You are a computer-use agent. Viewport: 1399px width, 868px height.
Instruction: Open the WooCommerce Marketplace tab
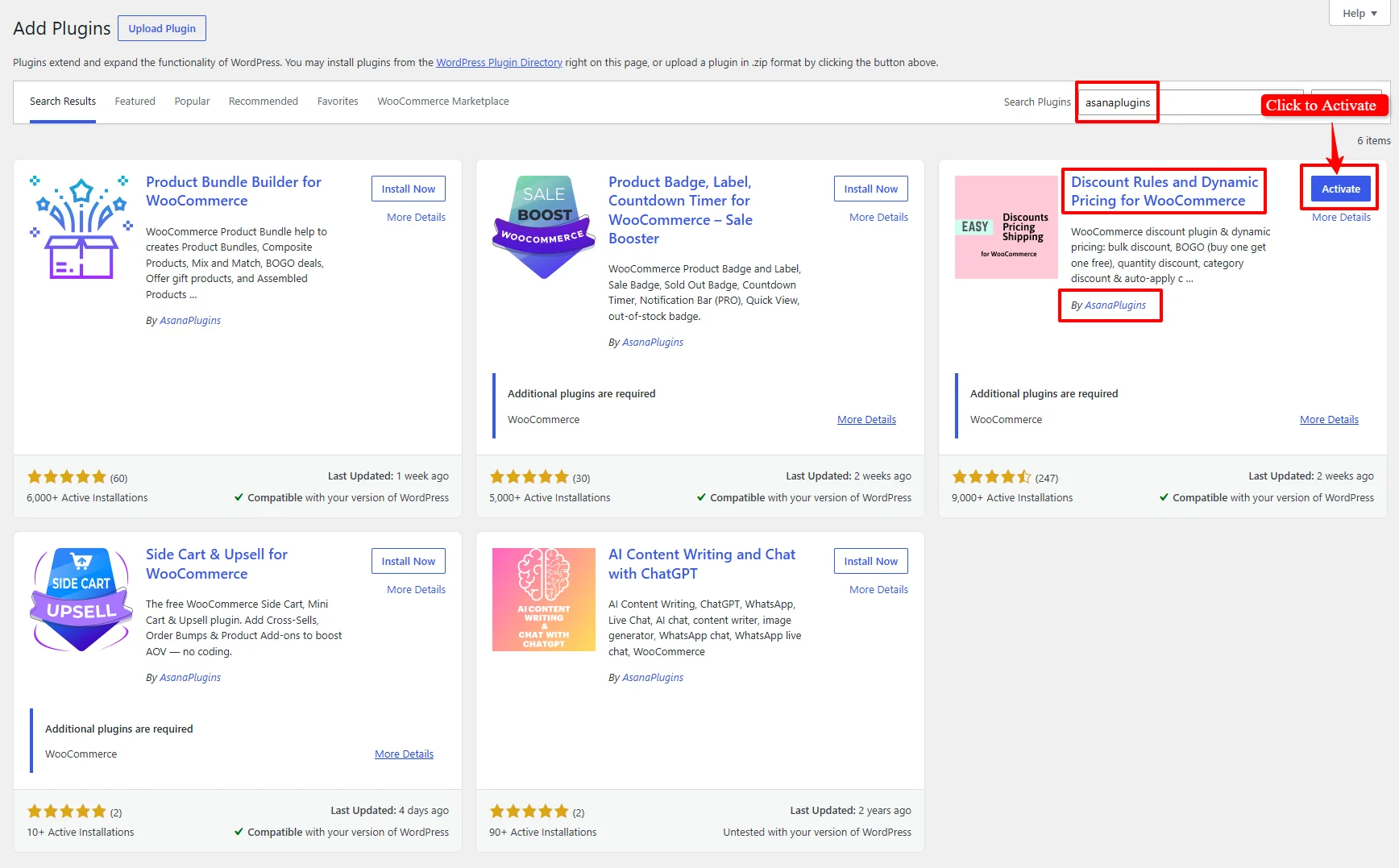[443, 102]
